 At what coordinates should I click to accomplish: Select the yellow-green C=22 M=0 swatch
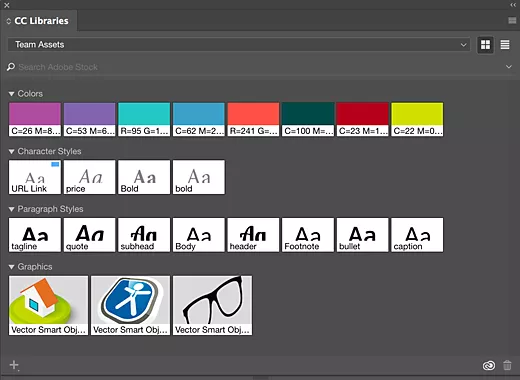coord(417,119)
